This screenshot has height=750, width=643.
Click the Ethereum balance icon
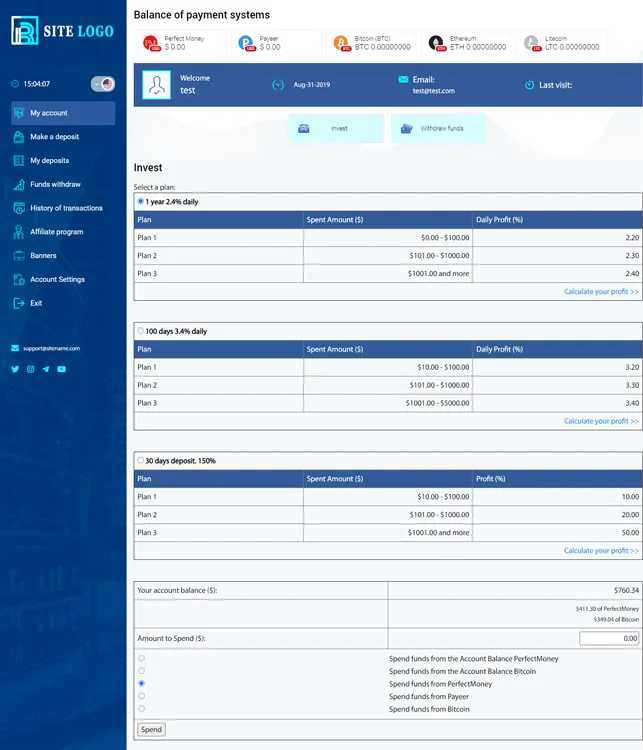point(437,43)
